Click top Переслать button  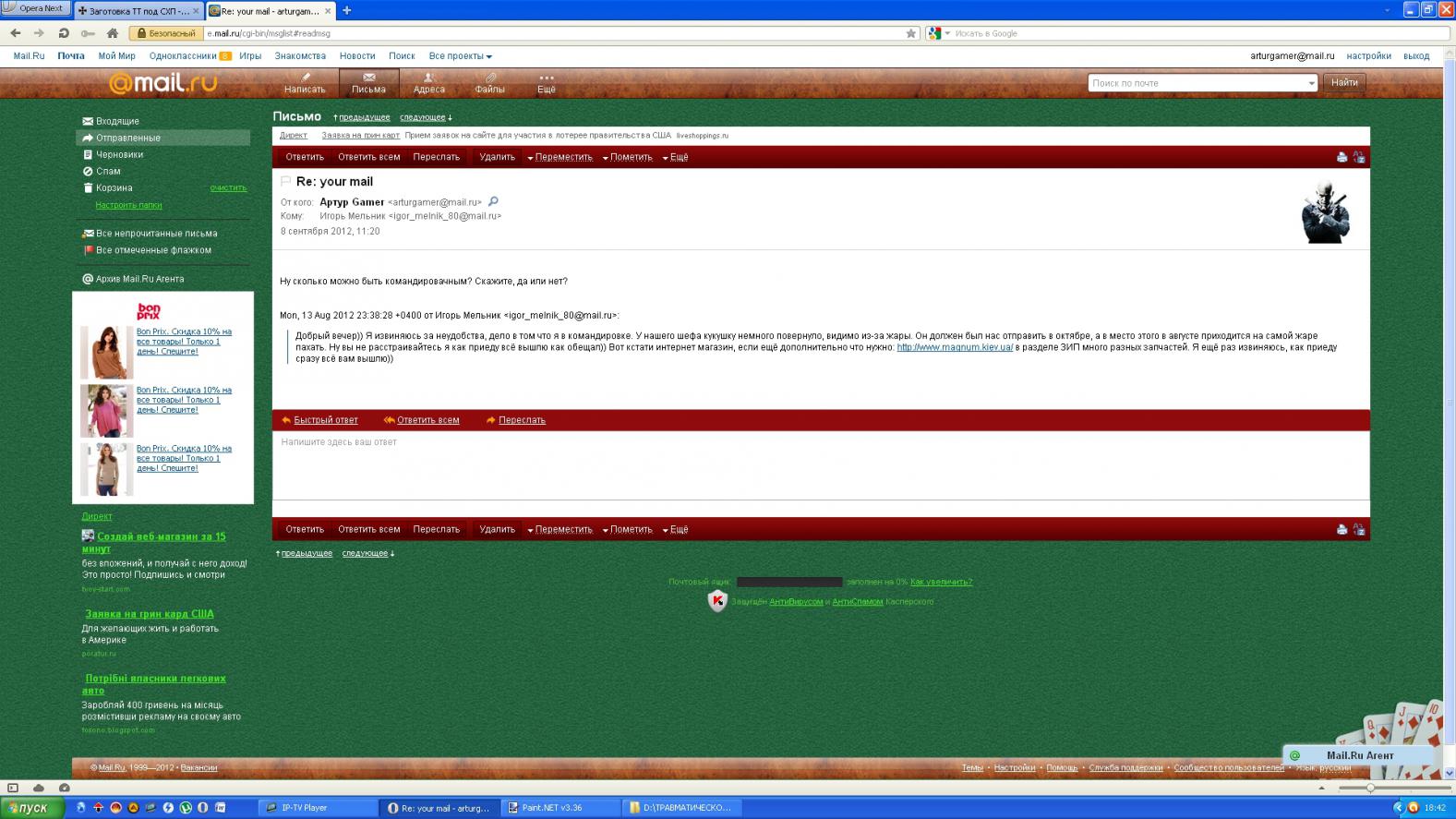436,157
